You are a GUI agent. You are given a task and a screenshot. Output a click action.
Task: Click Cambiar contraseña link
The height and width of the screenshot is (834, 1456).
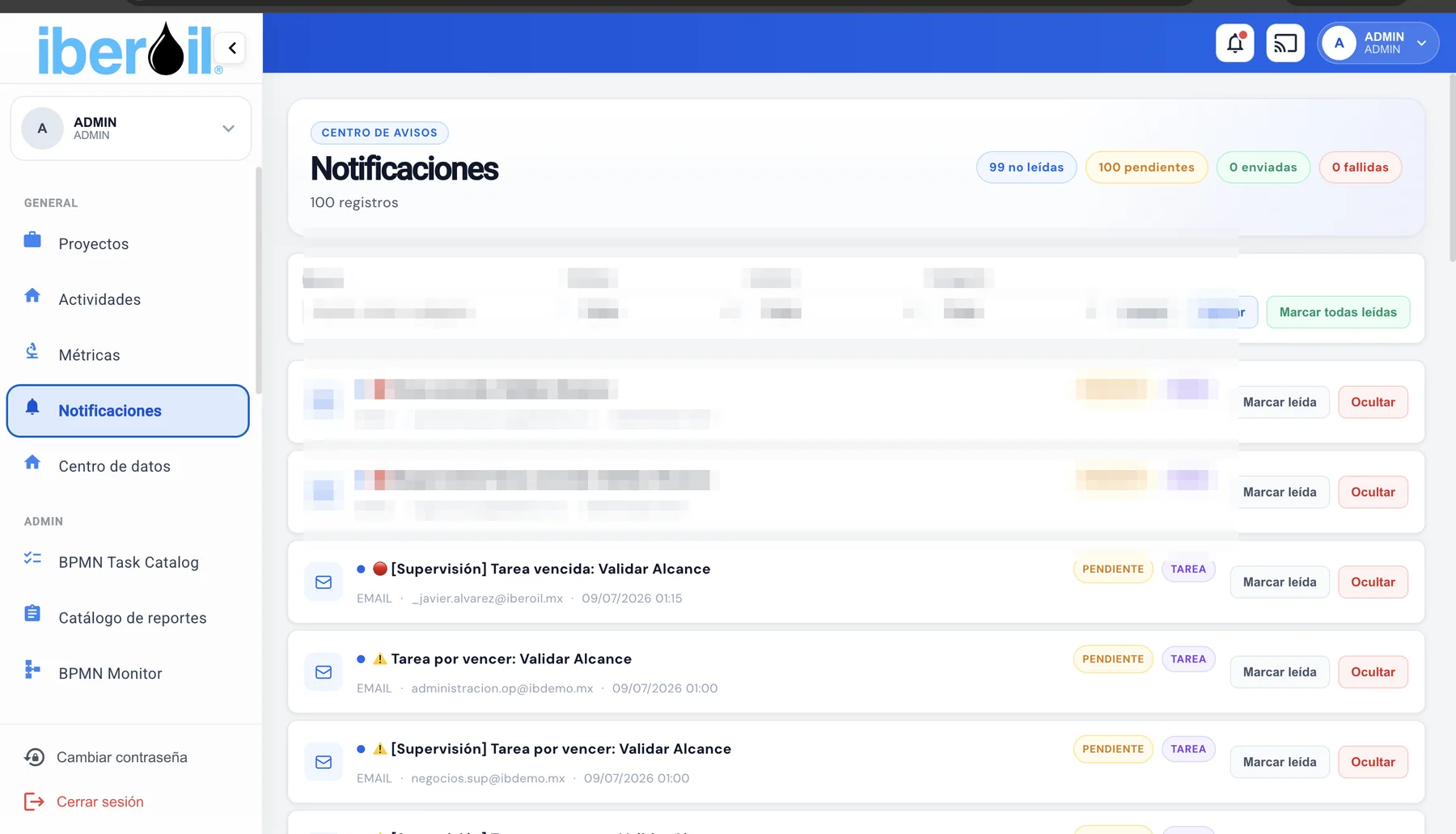pyautogui.click(x=122, y=757)
